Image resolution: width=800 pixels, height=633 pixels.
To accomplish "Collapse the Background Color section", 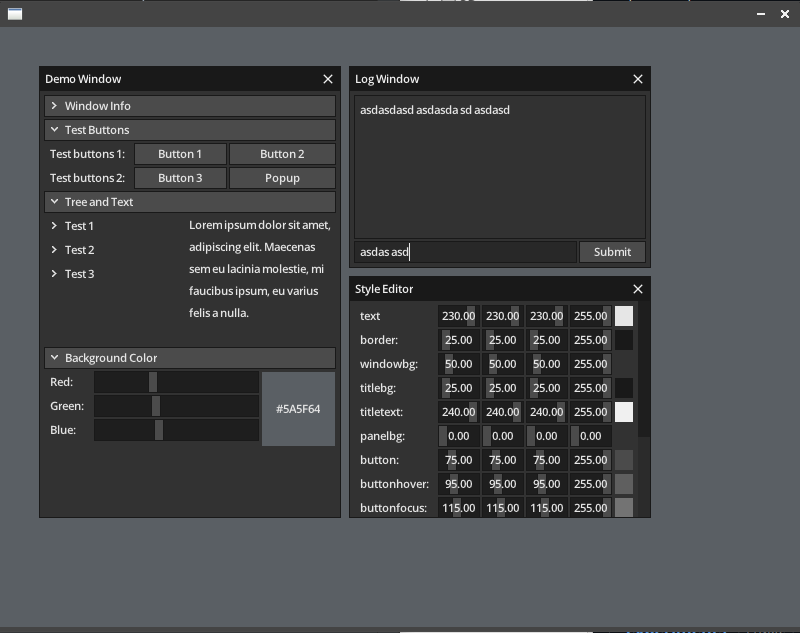I will 190,358.
